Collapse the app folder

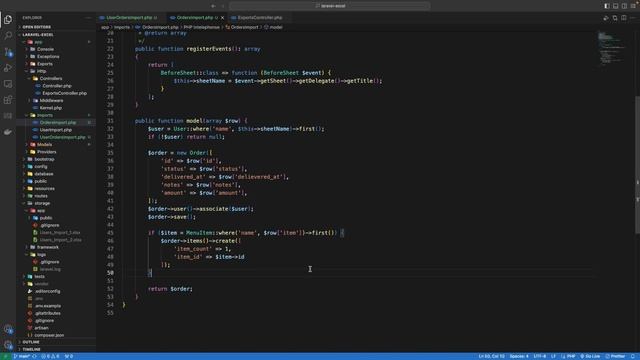pos(38,42)
